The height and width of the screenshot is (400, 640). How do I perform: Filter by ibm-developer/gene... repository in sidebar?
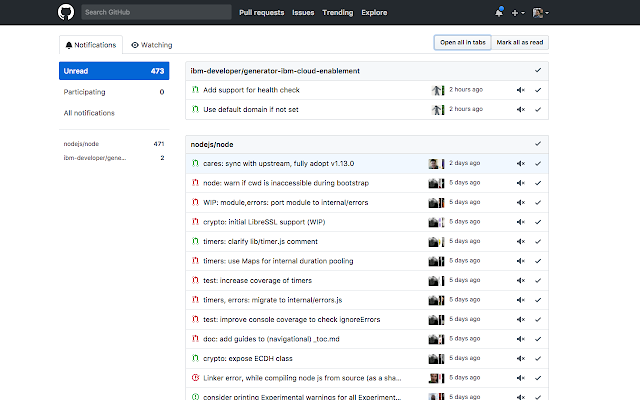pos(114,158)
